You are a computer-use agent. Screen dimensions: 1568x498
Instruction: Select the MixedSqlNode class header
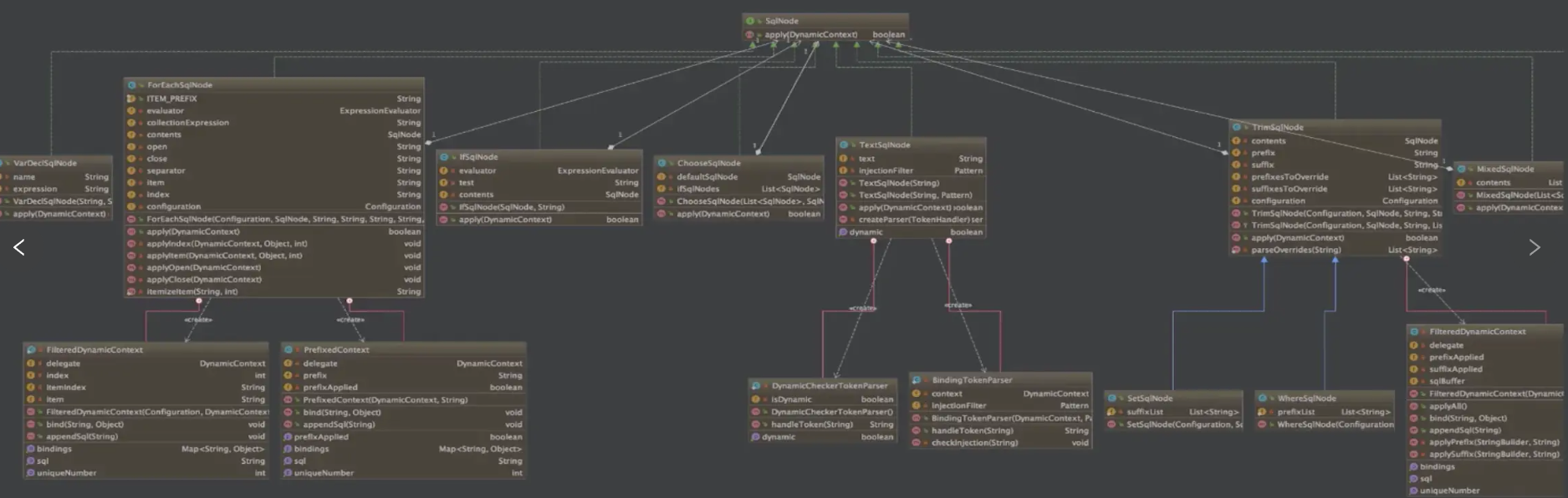click(1504, 169)
